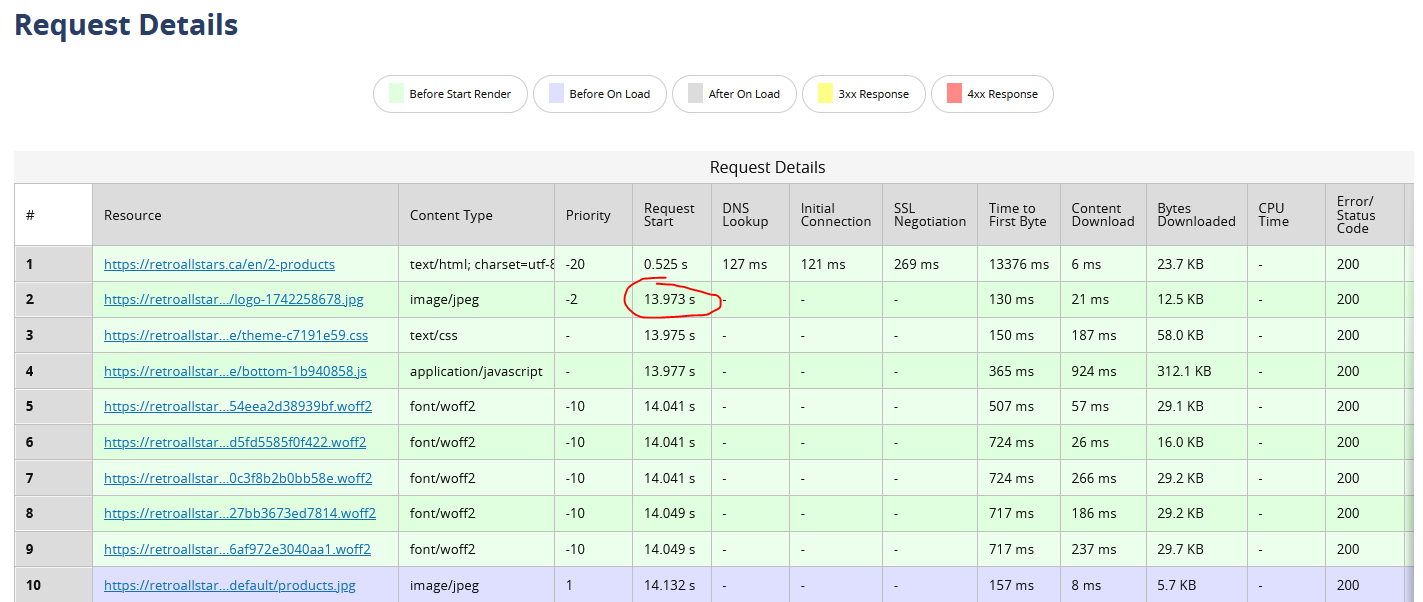Click the yellow 3xx Response color swatch

[825, 94]
